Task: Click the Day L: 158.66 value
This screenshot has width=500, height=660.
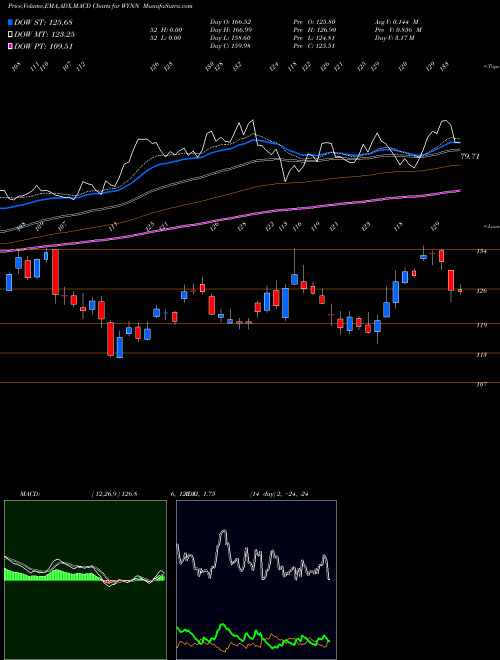Action: click(x=230, y=38)
